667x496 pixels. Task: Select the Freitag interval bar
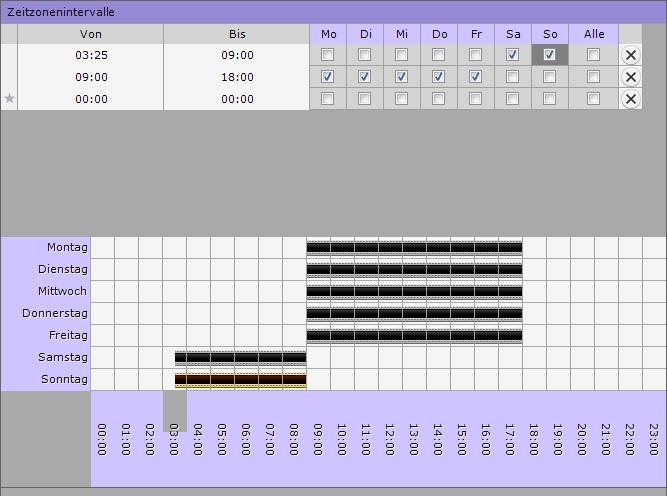click(414, 336)
